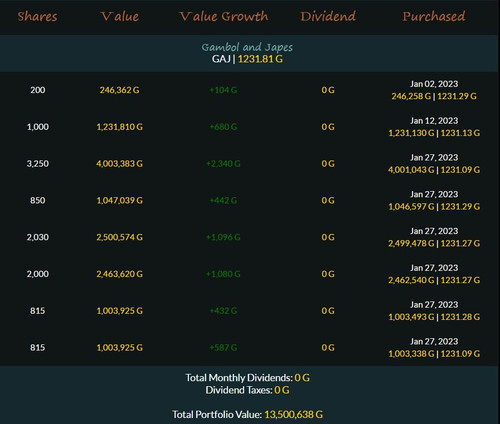Click the Value Growth column header
This screenshot has width=500, height=424.
pyautogui.click(x=223, y=16)
